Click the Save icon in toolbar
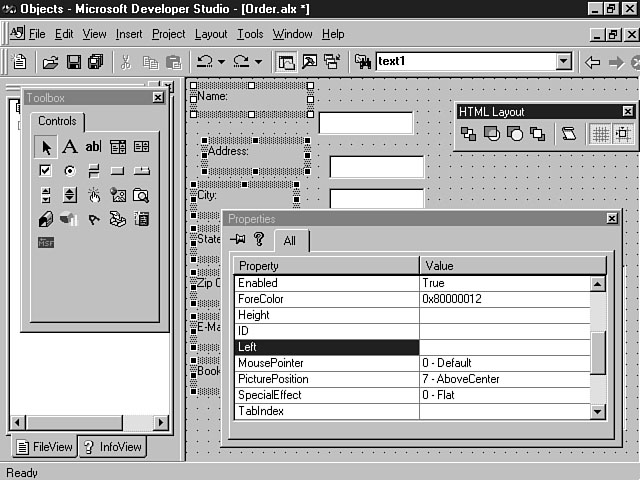The height and width of the screenshot is (480, 640). (73, 62)
